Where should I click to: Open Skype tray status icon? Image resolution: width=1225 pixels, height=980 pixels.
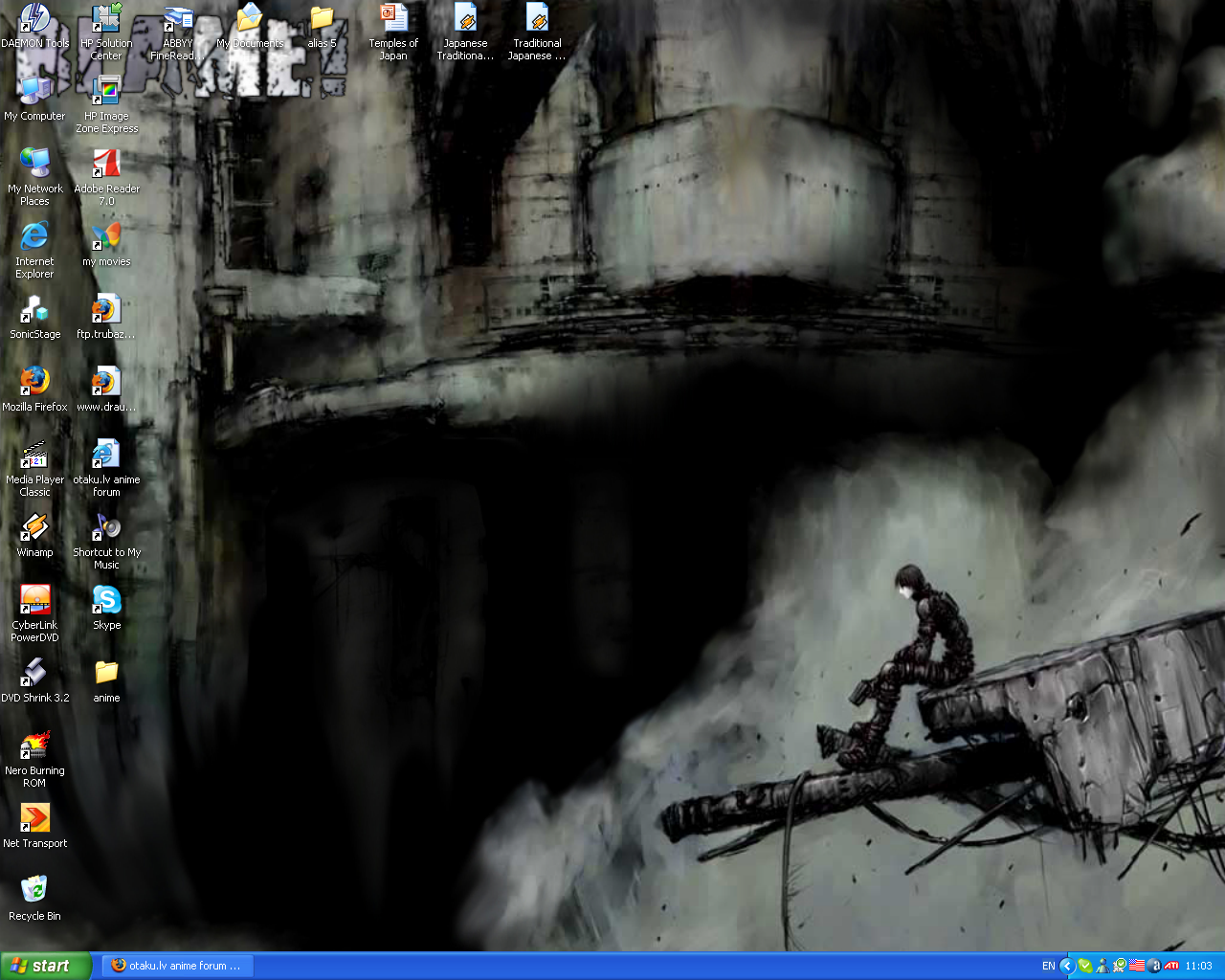click(1085, 966)
